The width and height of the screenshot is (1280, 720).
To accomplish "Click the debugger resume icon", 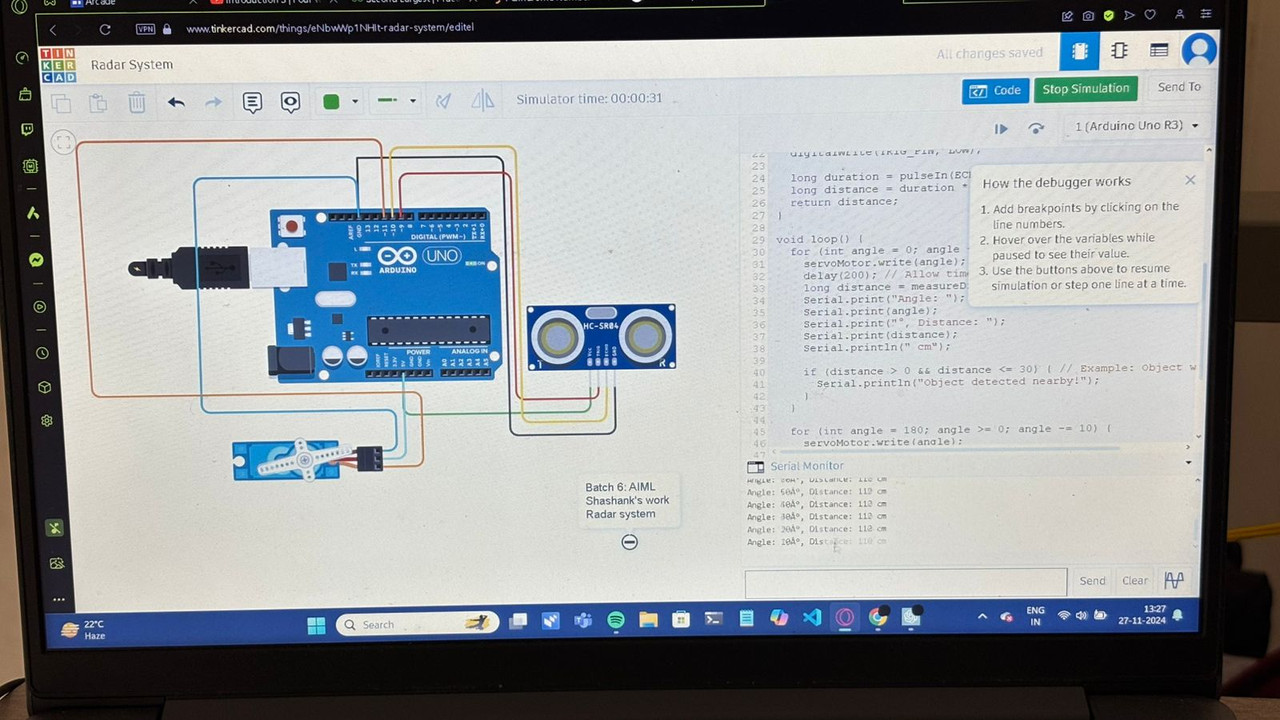I will [1000, 129].
